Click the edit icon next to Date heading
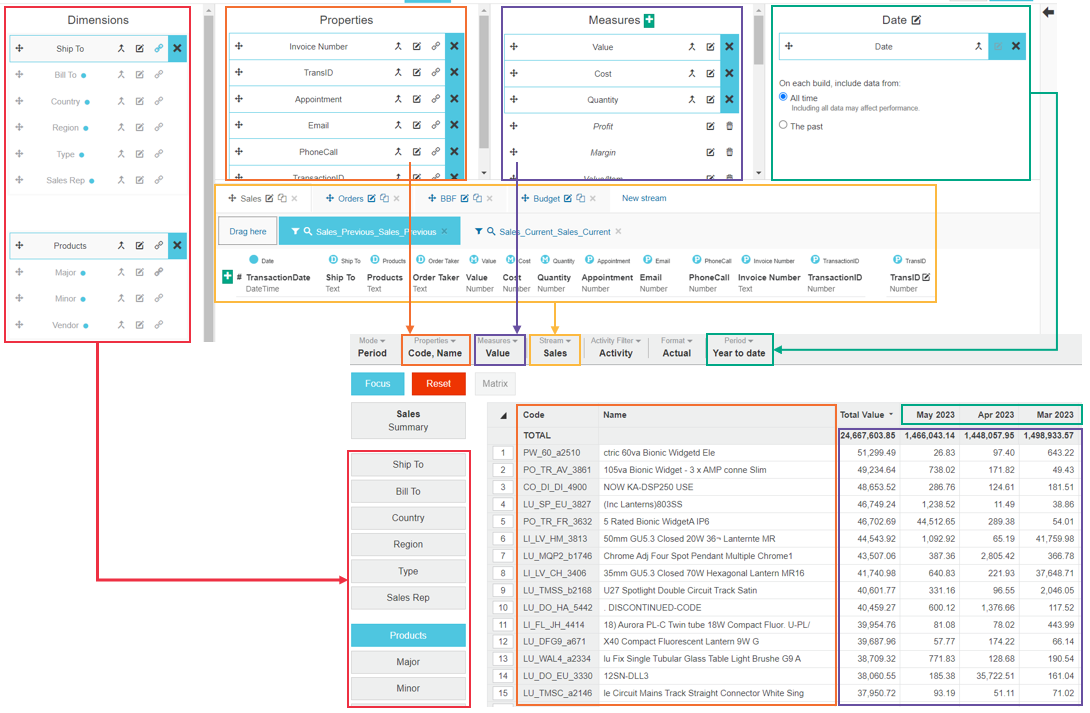This screenshot has width=1090, height=713. tap(916, 20)
